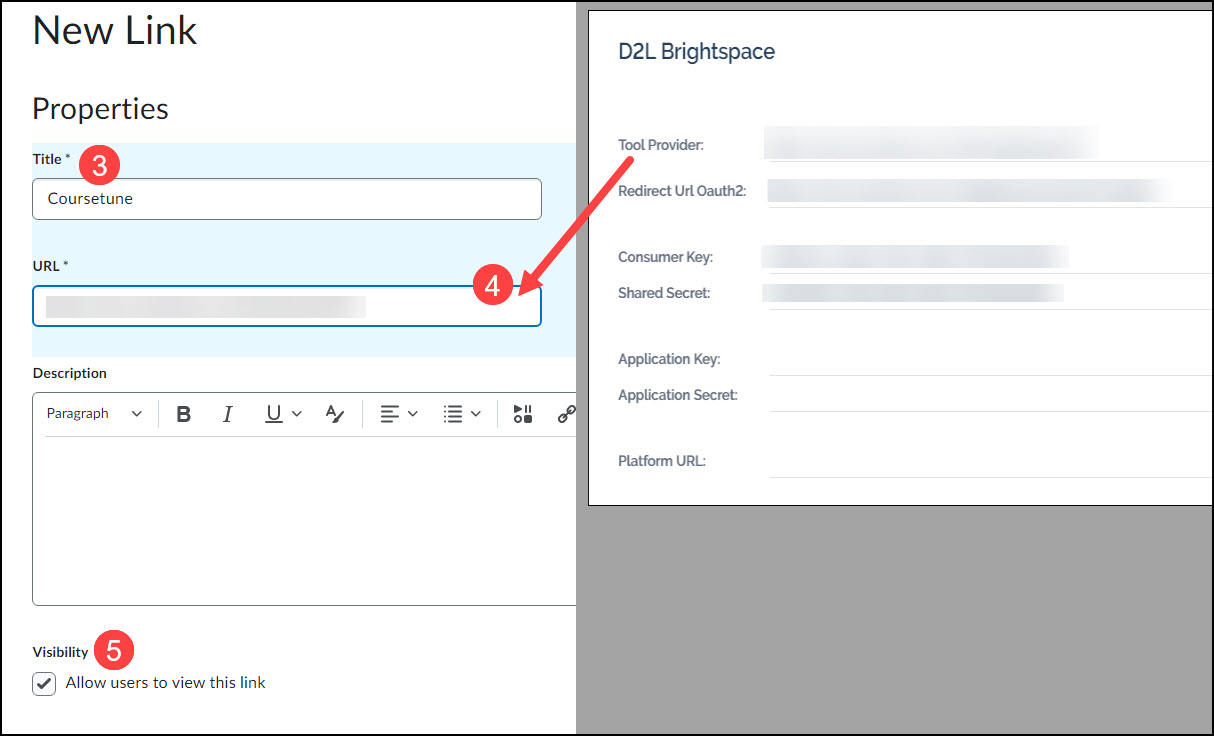Screen dimensions: 1214x736
Task: Uncheck Allow users to view this link
Action: click(44, 684)
